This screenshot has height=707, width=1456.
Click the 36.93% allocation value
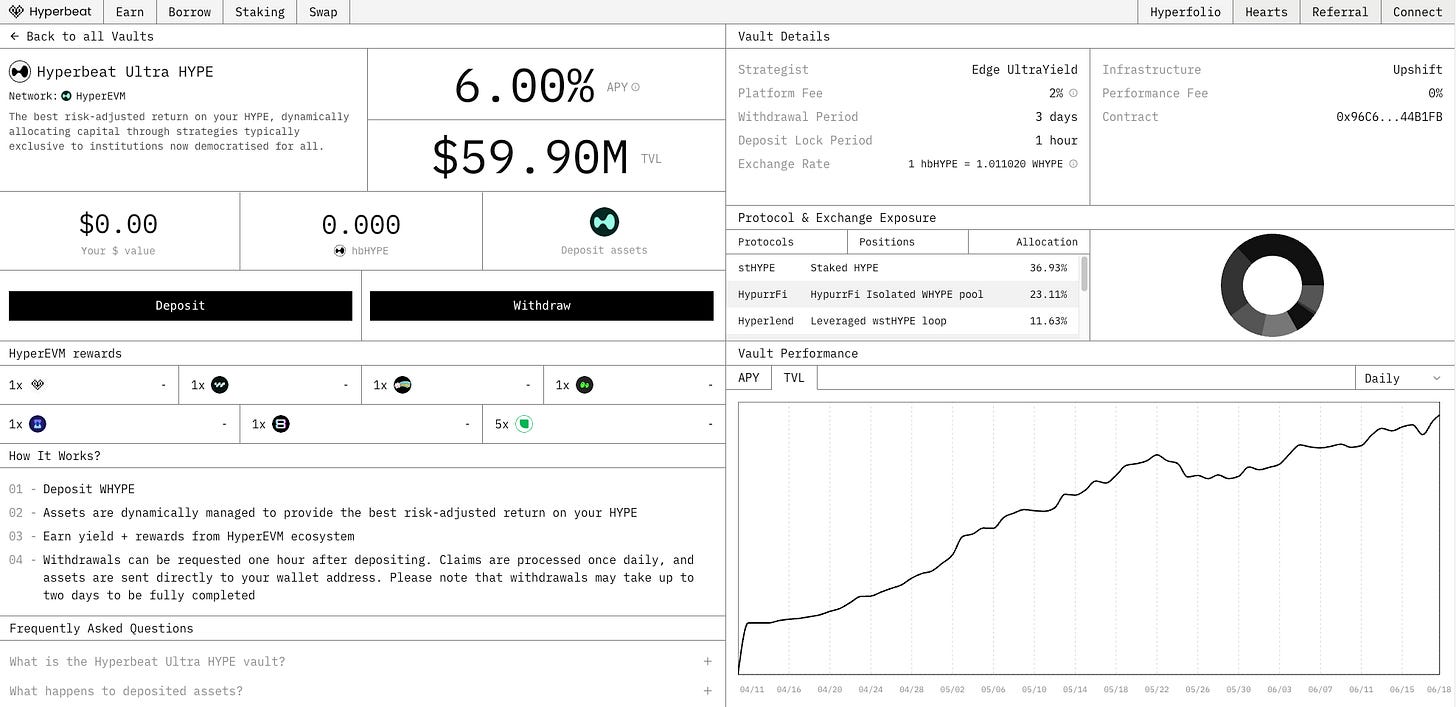point(1048,268)
